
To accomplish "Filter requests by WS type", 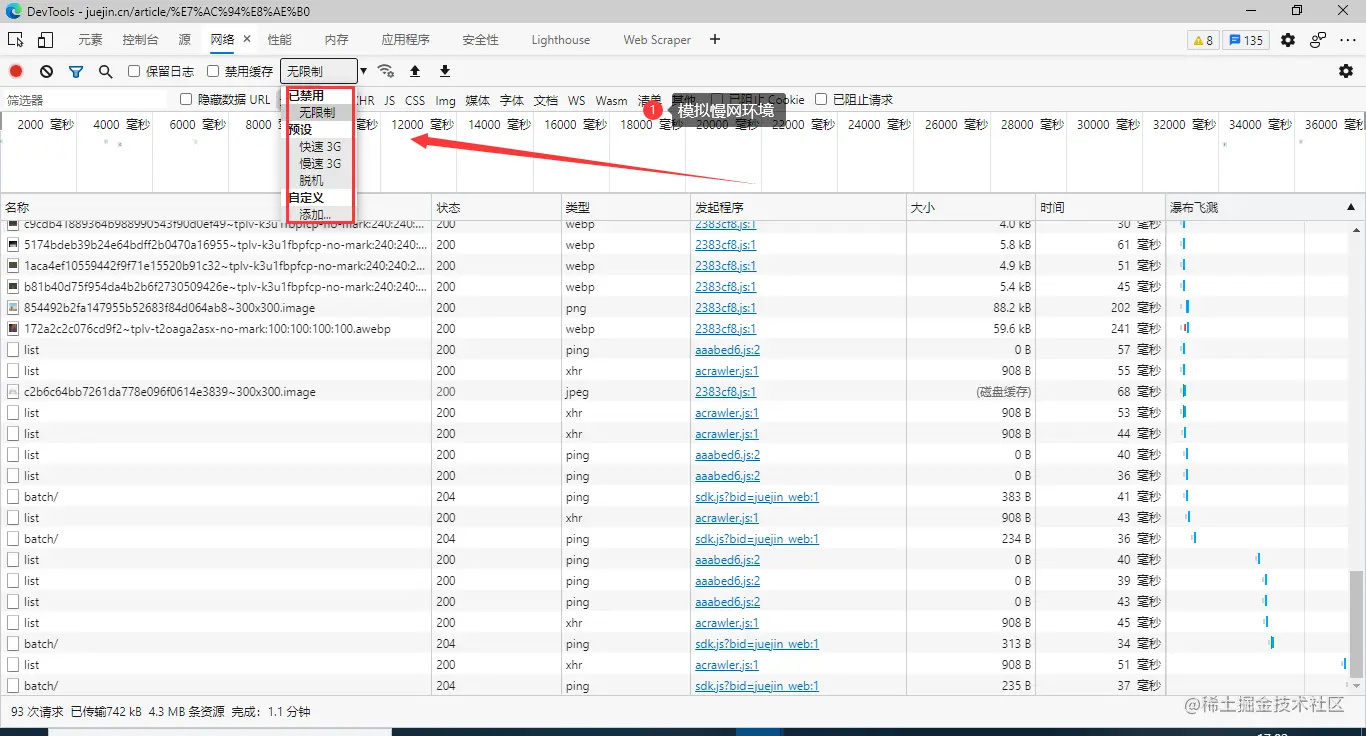I will tap(577, 100).
